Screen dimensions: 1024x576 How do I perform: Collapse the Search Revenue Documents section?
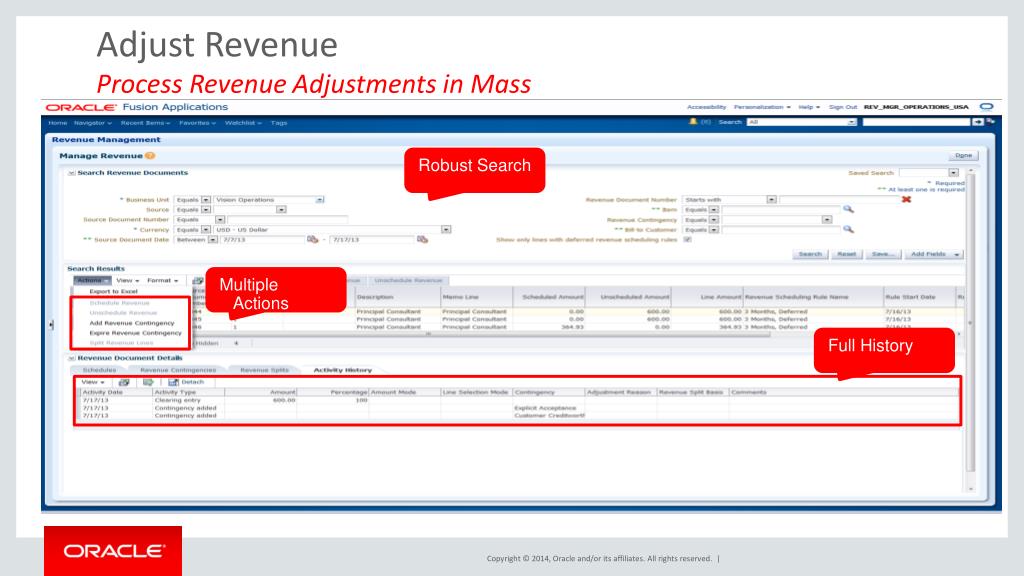coord(72,173)
